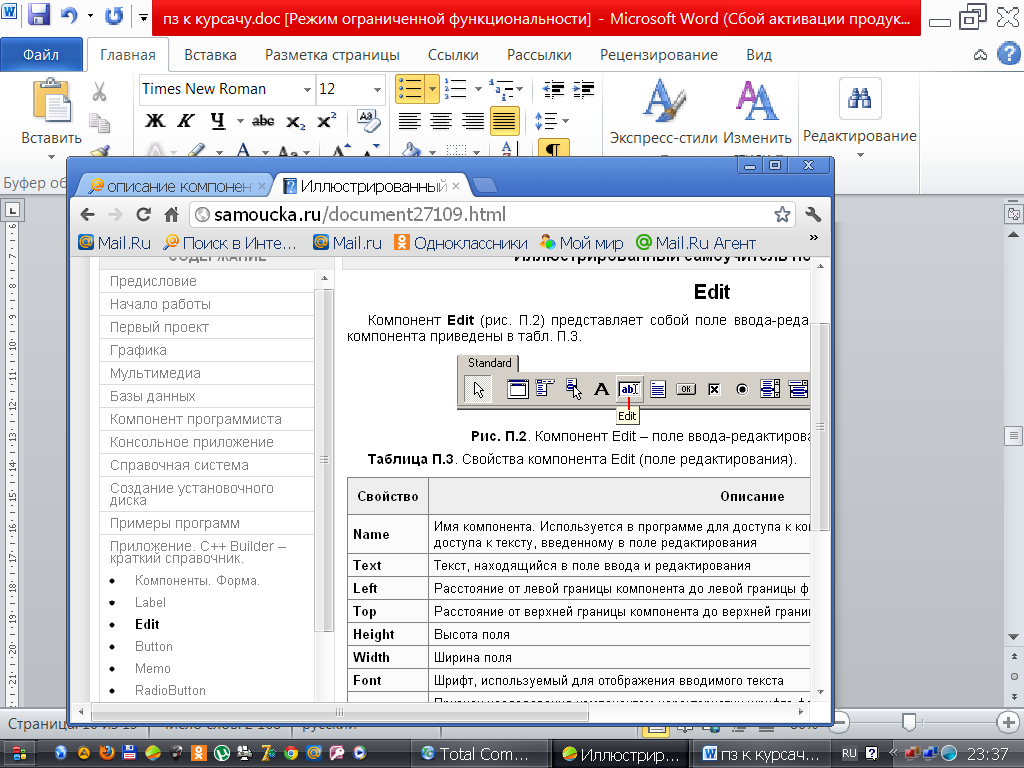Toggle right text alignment
The image size is (1024, 768).
472,121
